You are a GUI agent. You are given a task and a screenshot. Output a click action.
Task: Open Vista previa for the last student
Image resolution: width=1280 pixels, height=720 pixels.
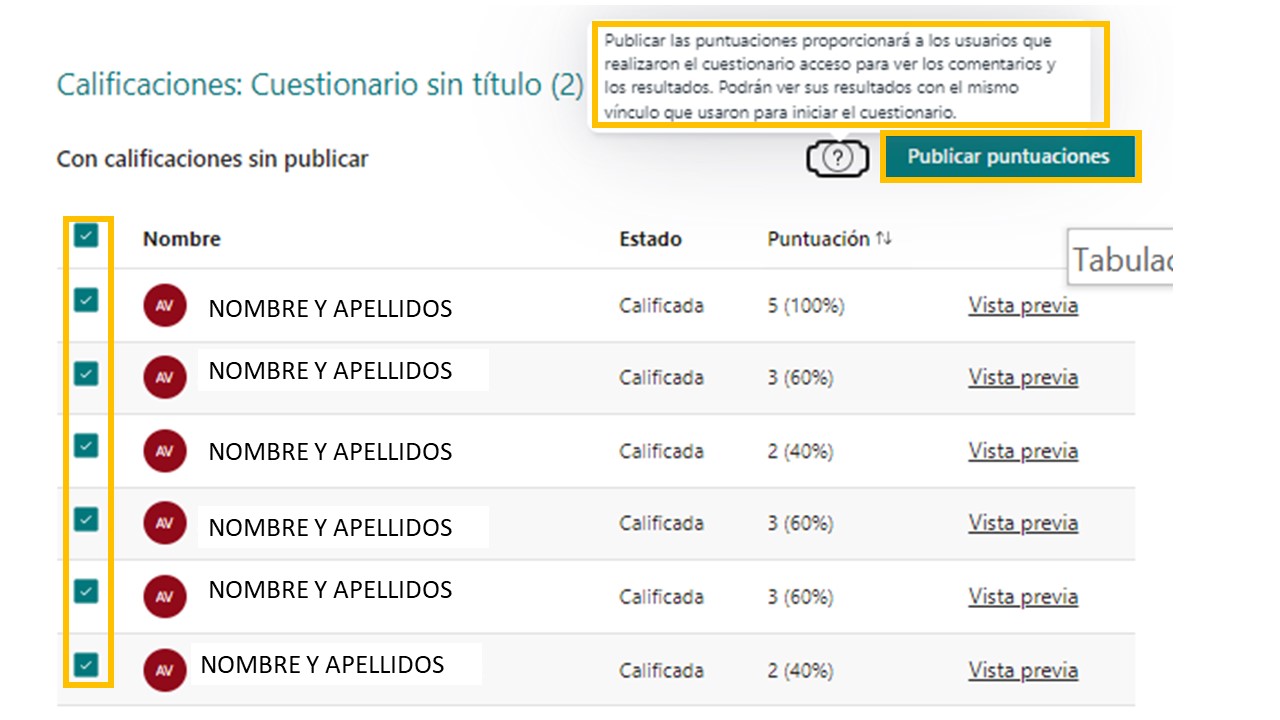coord(1022,670)
